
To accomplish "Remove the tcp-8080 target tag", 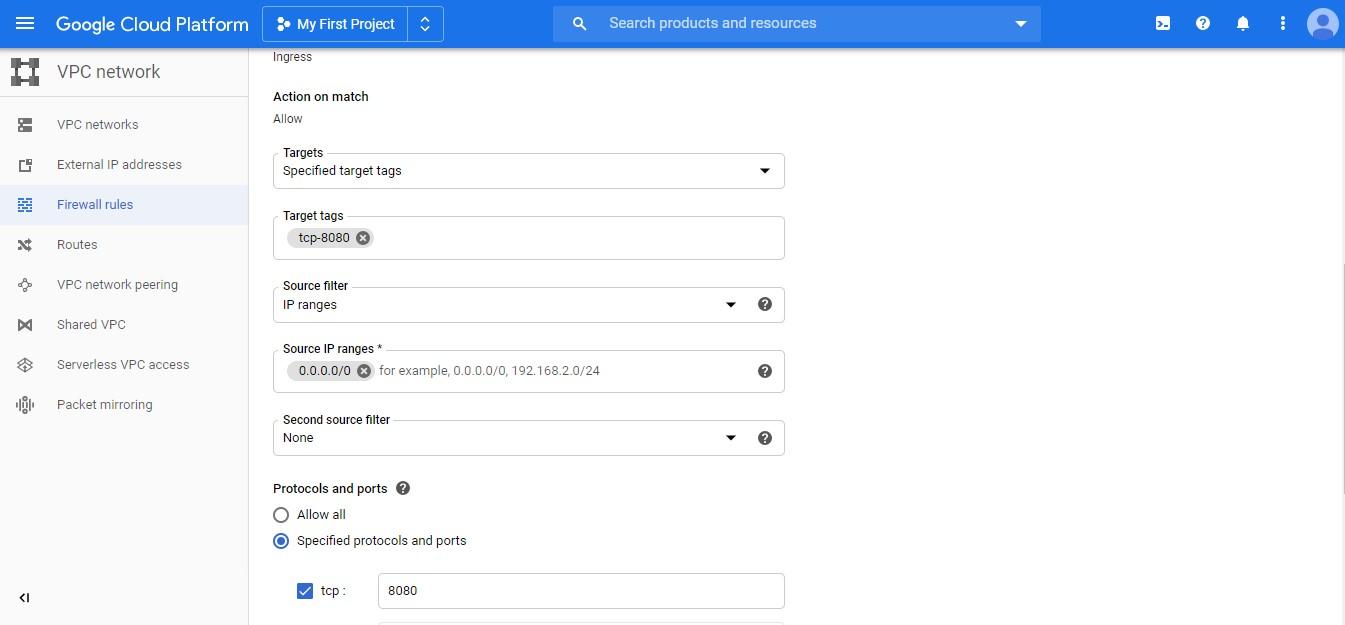I will click(x=363, y=238).
